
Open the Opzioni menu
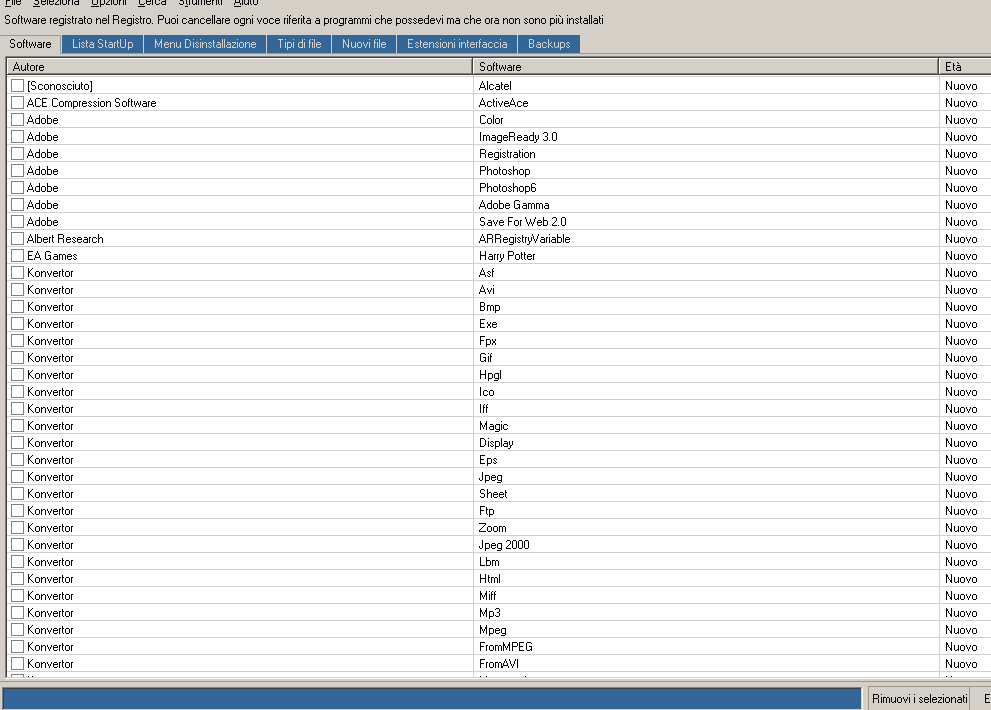pyautogui.click(x=108, y=3)
